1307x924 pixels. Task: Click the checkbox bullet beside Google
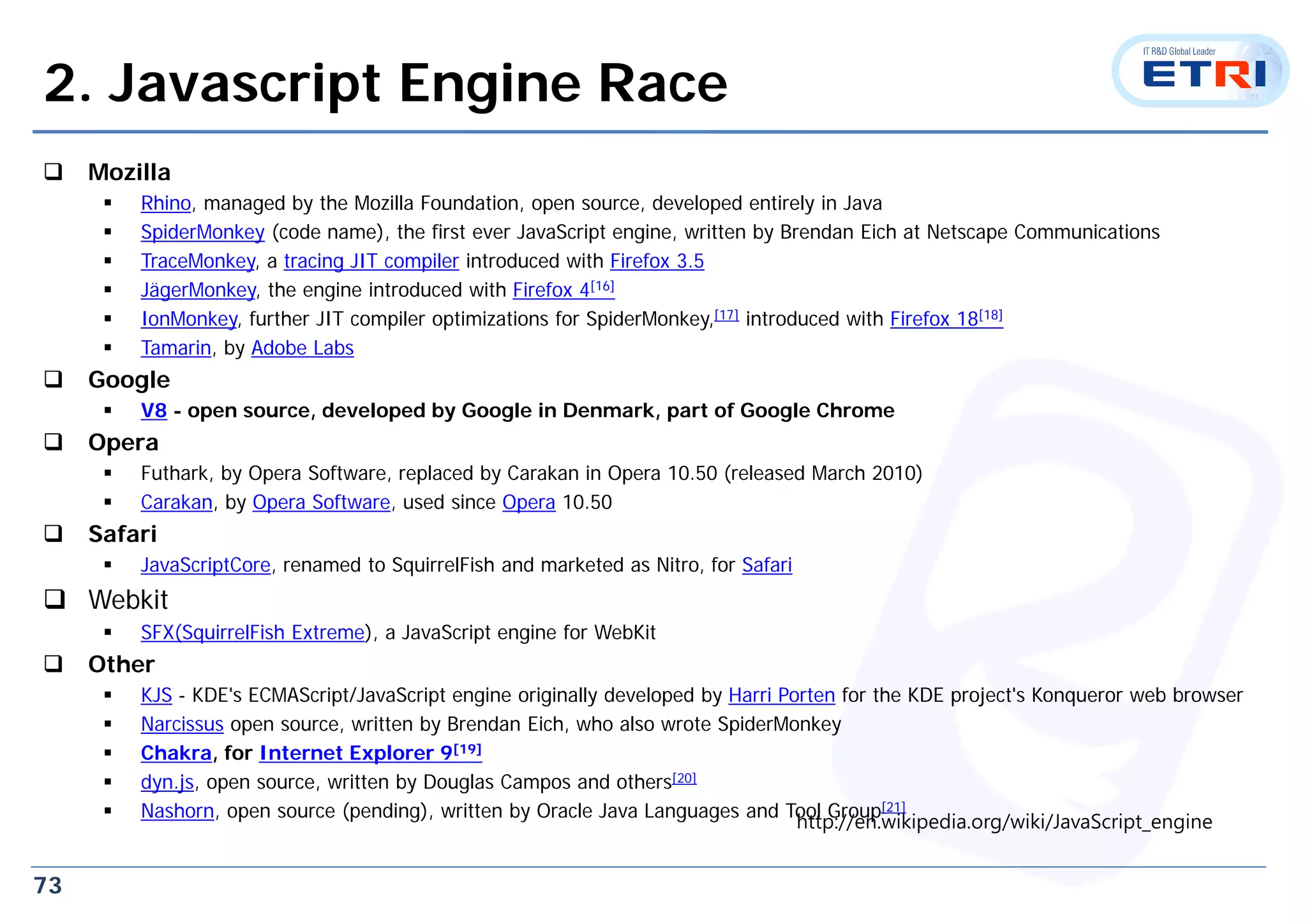pyautogui.click(x=54, y=379)
